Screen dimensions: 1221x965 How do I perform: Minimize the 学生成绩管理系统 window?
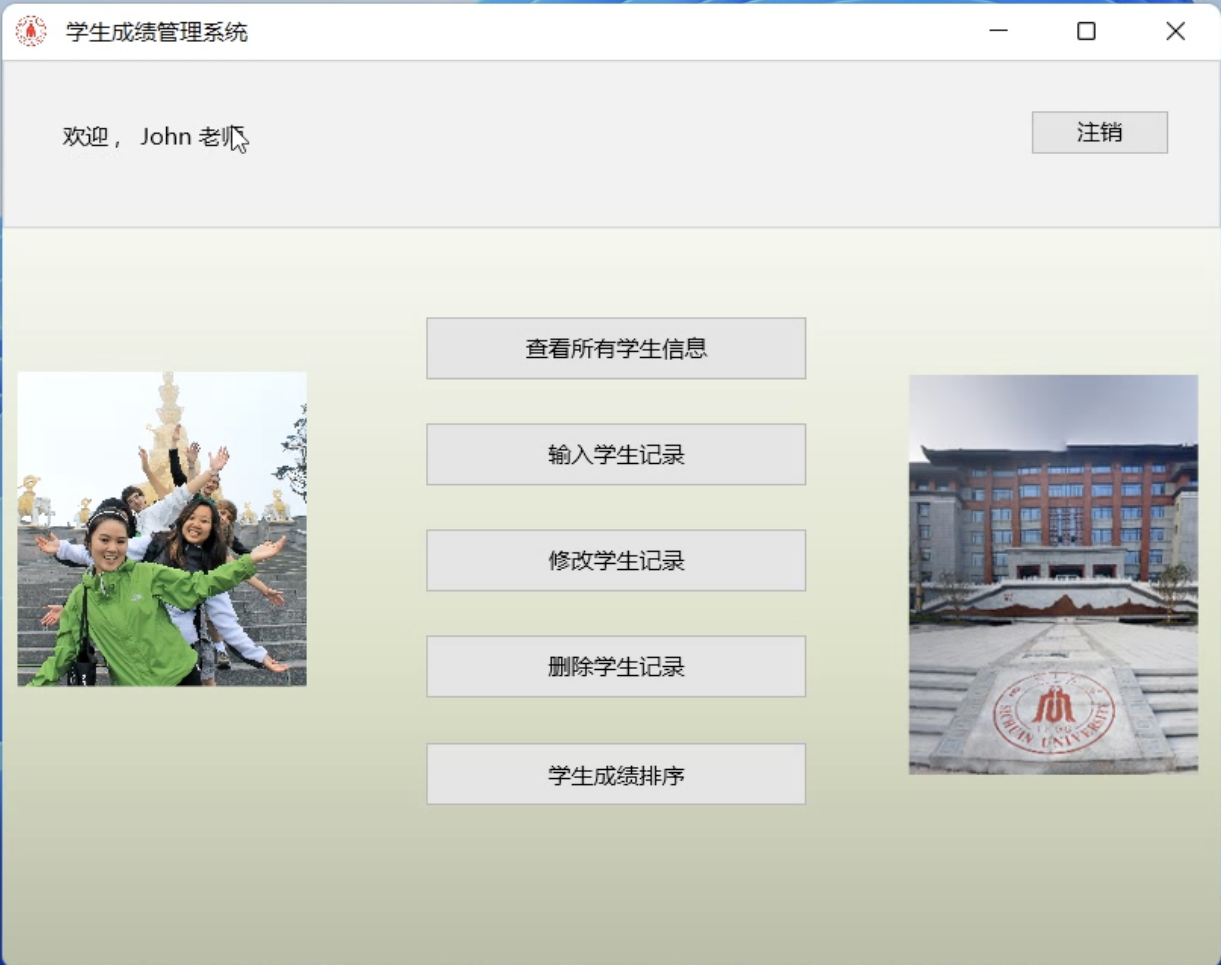point(998,31)
